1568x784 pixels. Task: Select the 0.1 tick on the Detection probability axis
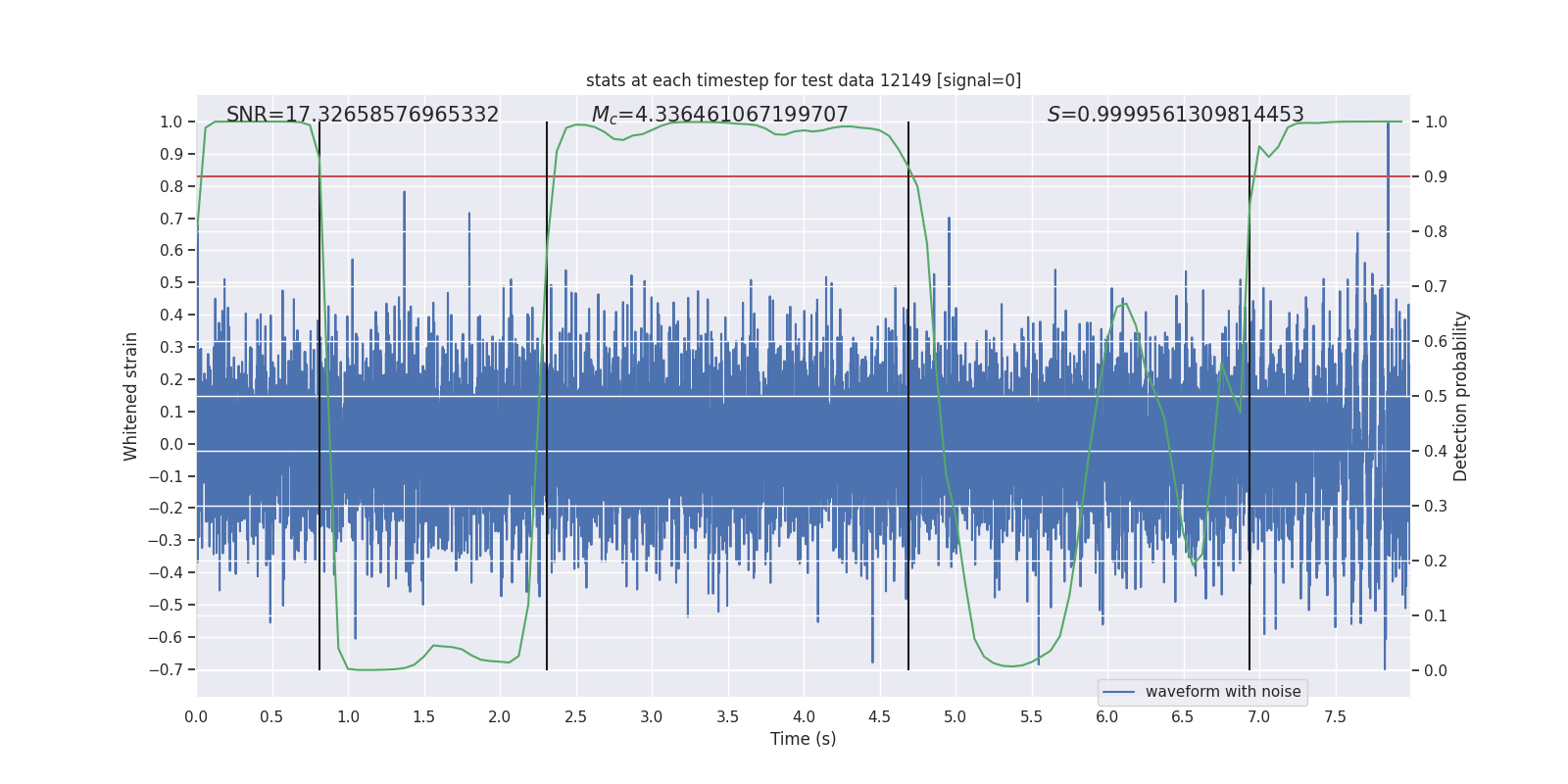pos(1436,615)
